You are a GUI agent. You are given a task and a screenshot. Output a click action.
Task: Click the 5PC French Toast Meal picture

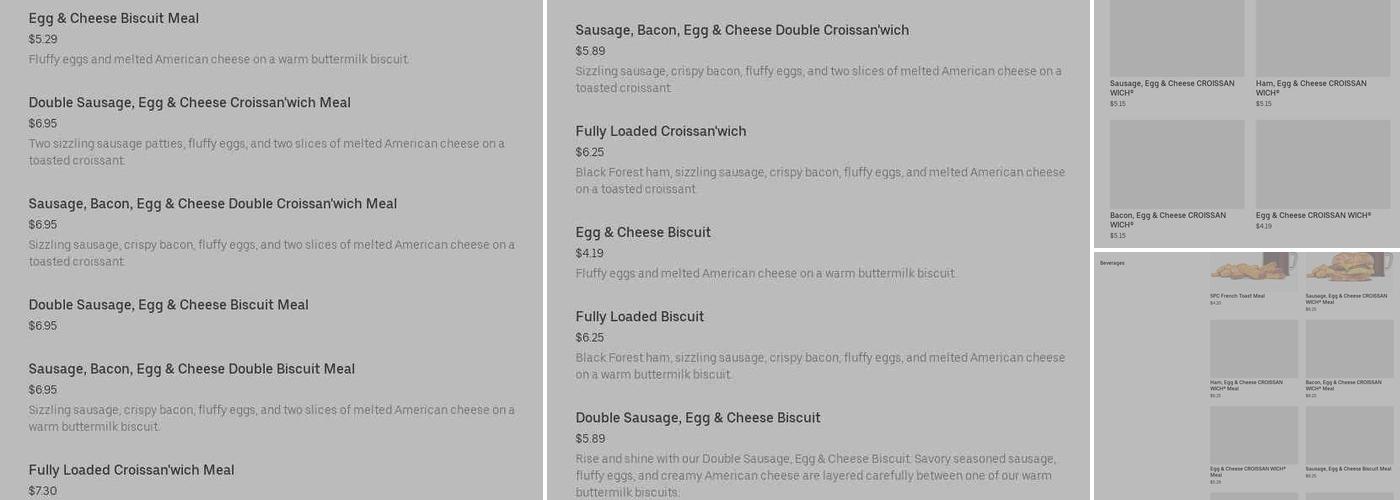click(x=1253, y=269)
